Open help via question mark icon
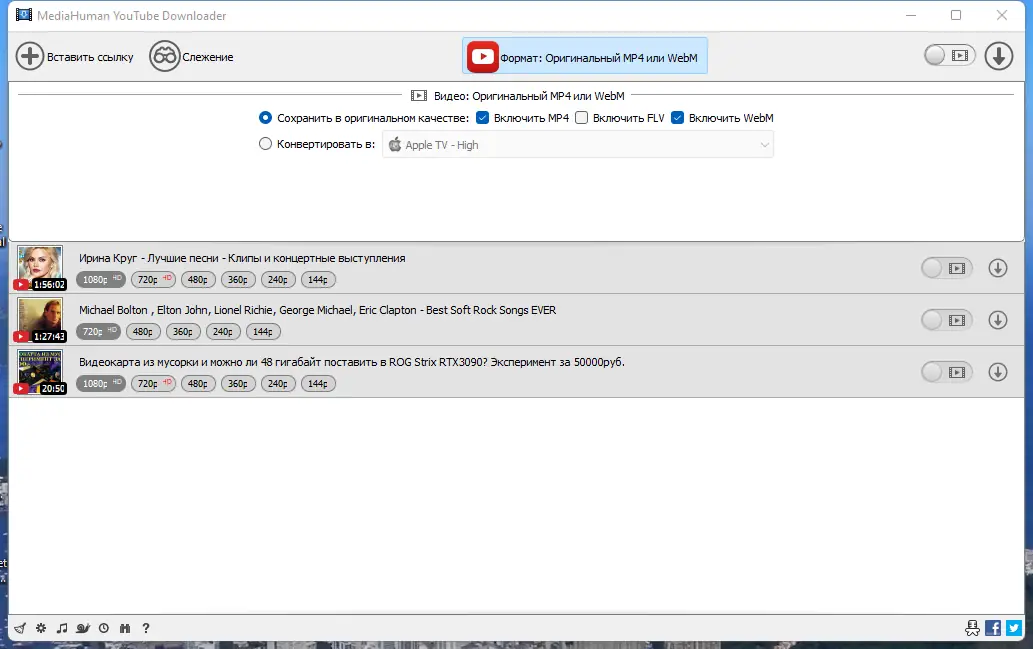The image size is (1033, 649). click(x=146, y=628)
